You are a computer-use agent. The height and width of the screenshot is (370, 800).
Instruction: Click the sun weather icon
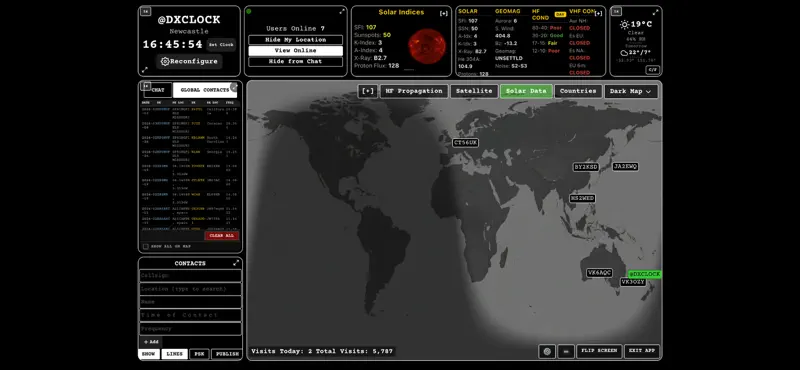(x=624, y=24)
